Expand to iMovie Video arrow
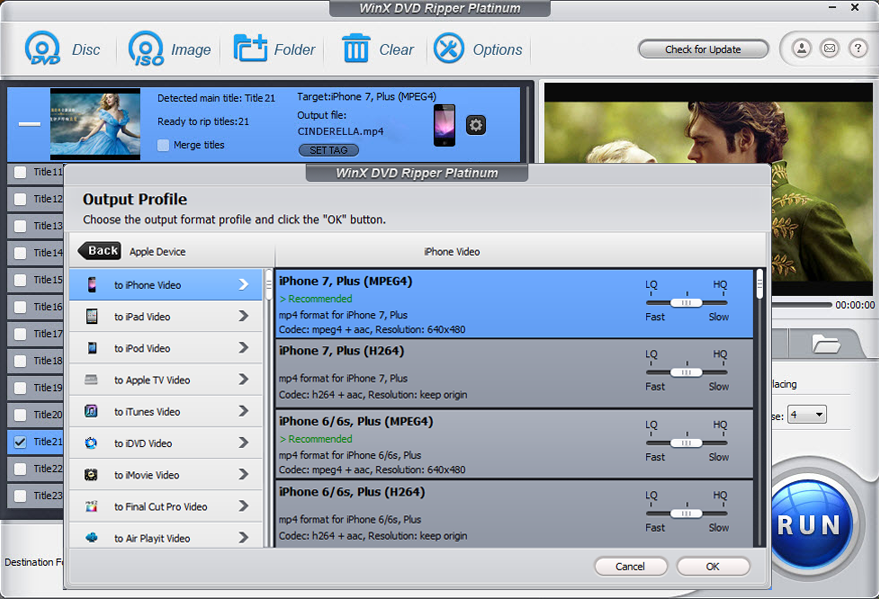879x599 pixels. [243, 475]
